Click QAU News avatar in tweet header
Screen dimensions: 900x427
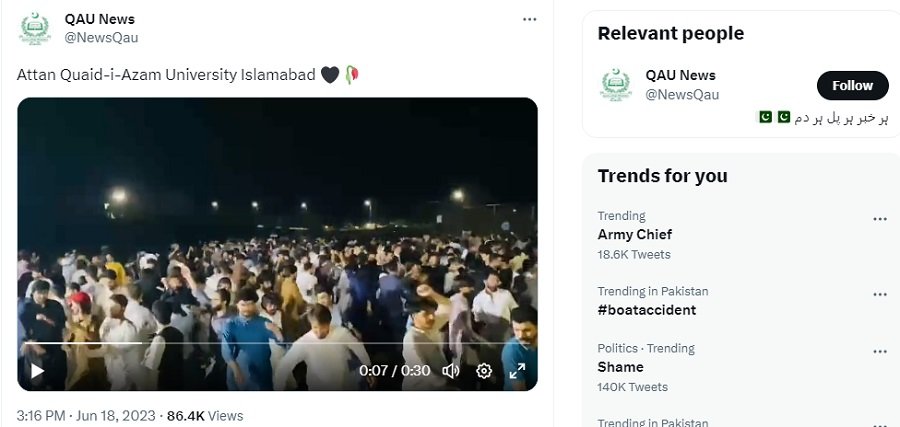[x=35, y=28]
